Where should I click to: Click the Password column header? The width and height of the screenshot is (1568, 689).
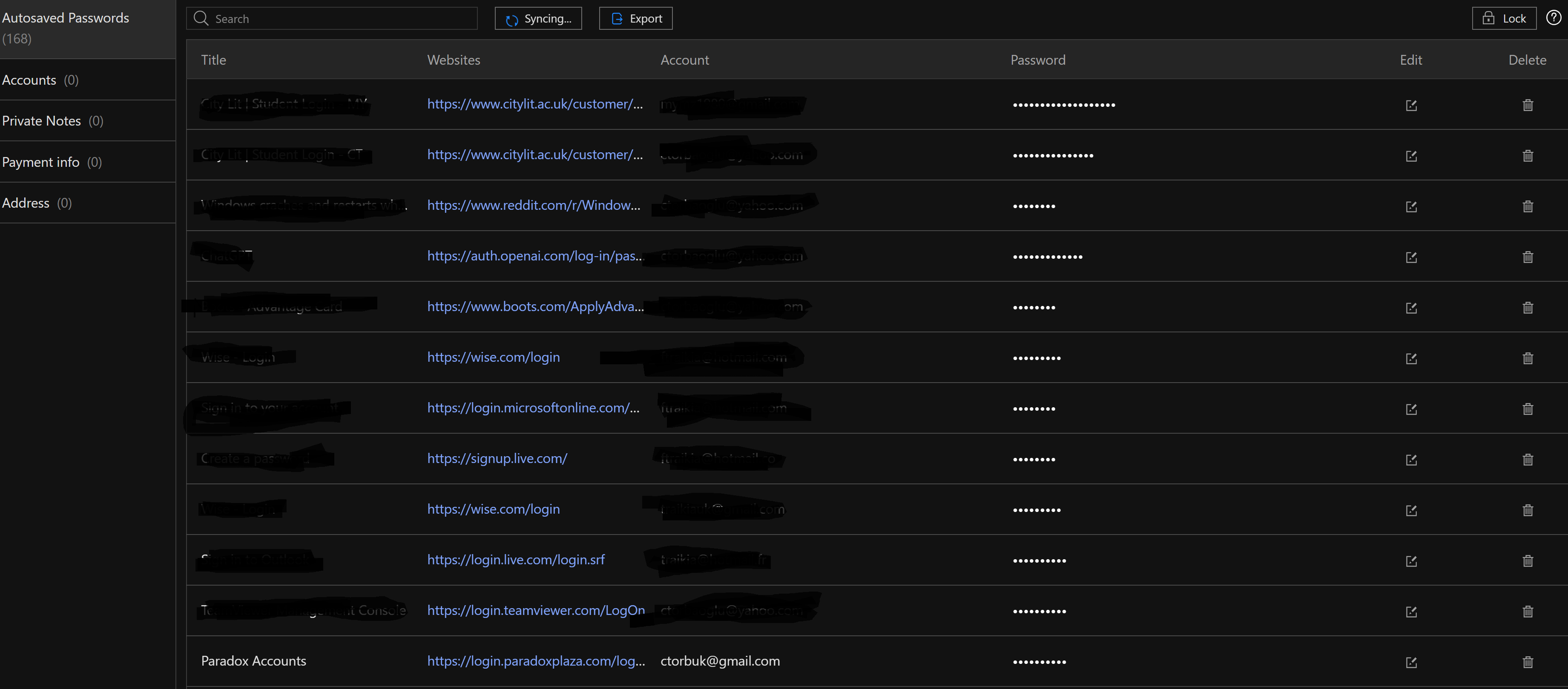click(x=1038, y=60)
